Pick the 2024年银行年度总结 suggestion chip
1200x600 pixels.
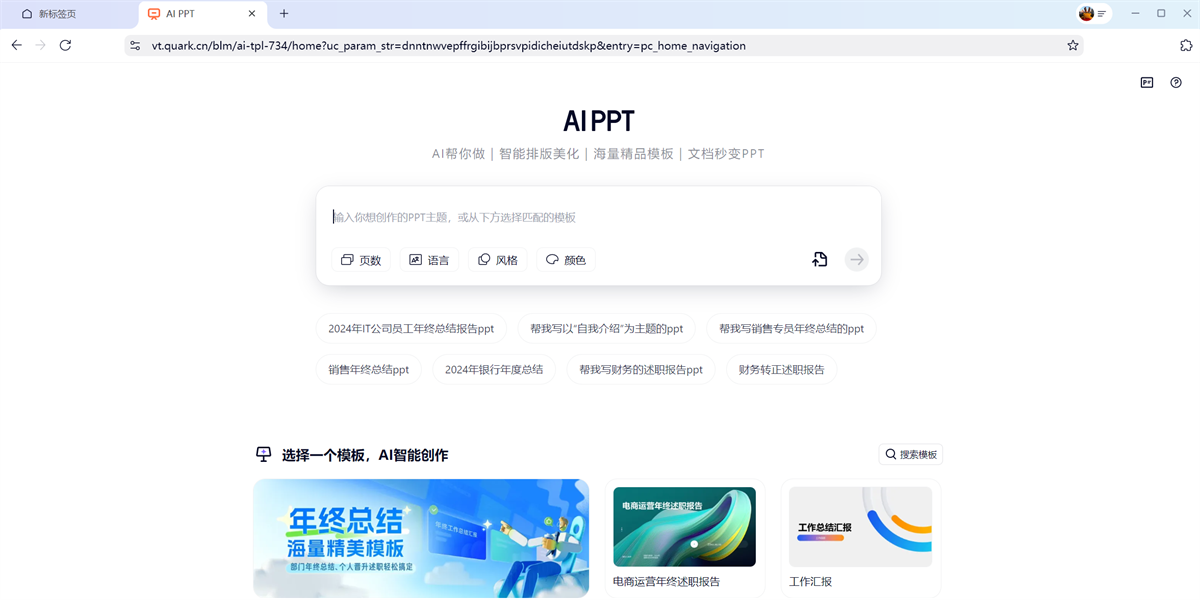click(494, 369)
